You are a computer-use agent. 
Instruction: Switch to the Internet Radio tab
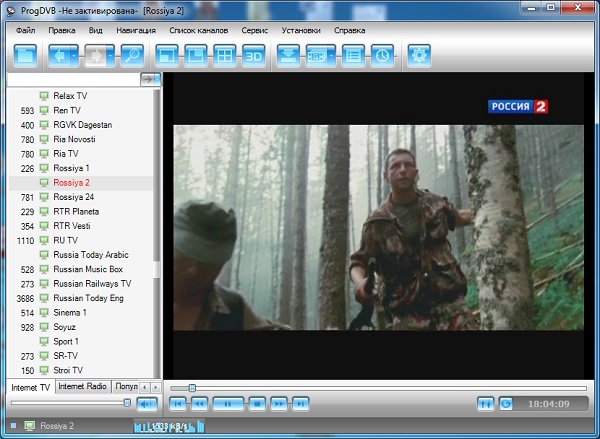[x=82, y=386]
